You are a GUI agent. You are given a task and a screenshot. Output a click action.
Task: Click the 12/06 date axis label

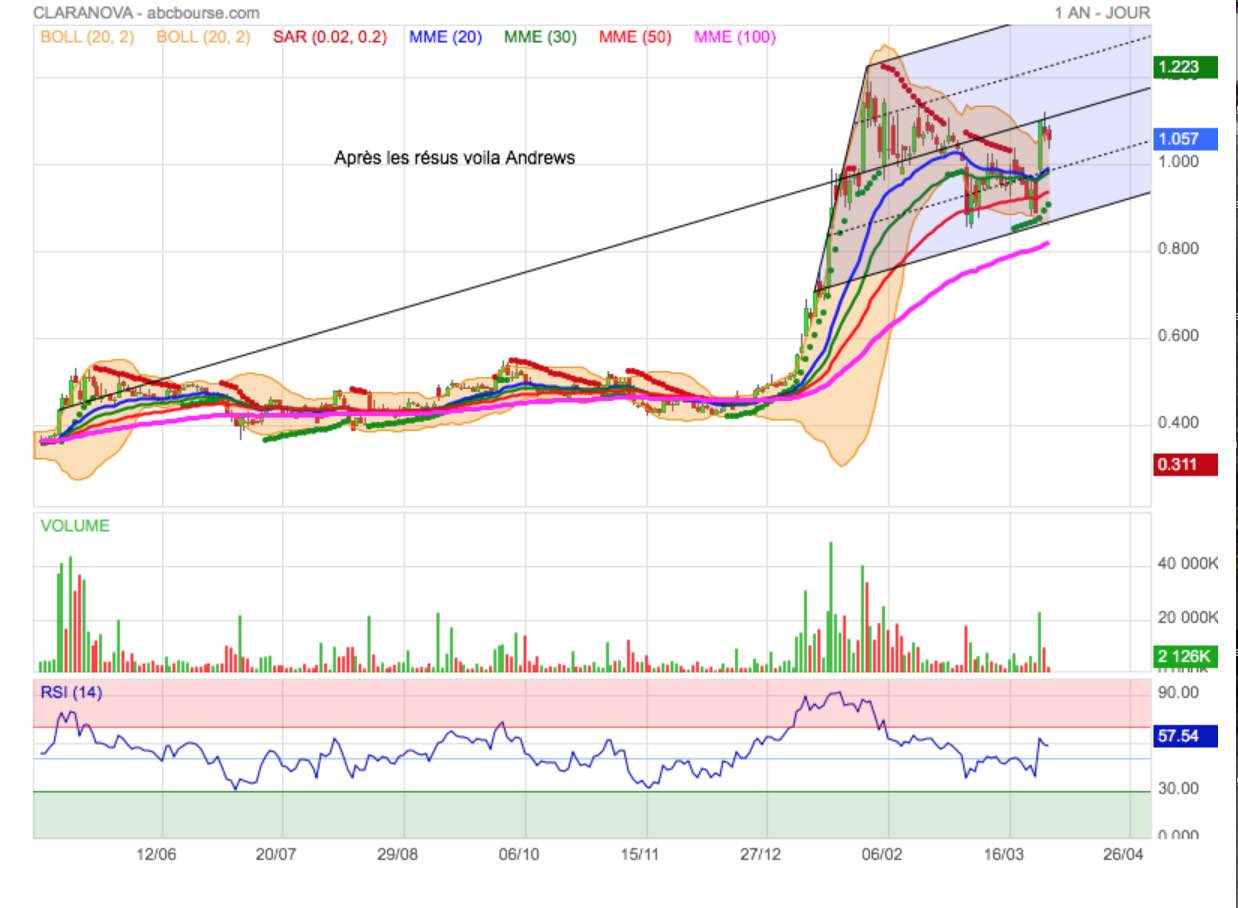[156, 855]
